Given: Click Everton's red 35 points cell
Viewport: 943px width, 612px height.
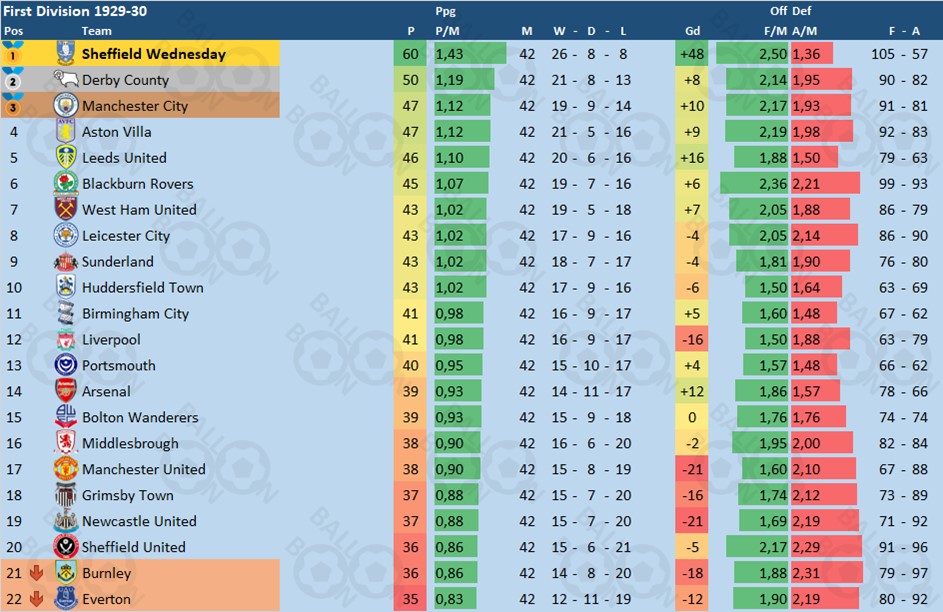Looking at the screenshot, I should pos(410,599).
